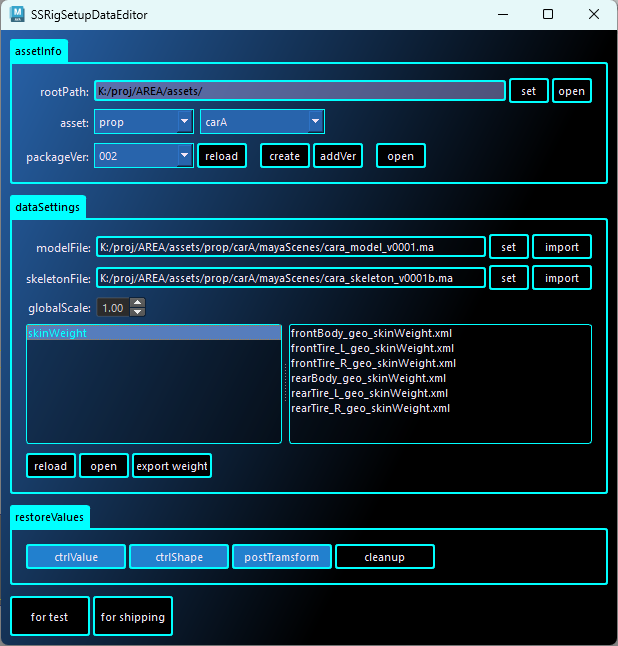Toggle the ctrlShape restore option

tap(178, 557)
